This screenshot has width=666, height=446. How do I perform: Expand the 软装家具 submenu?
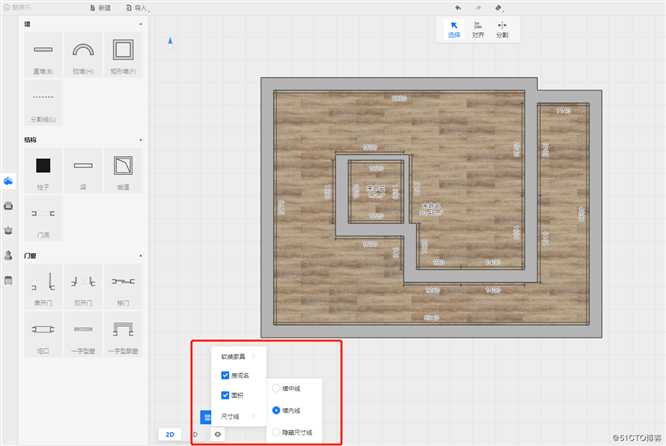pos(239,356)
